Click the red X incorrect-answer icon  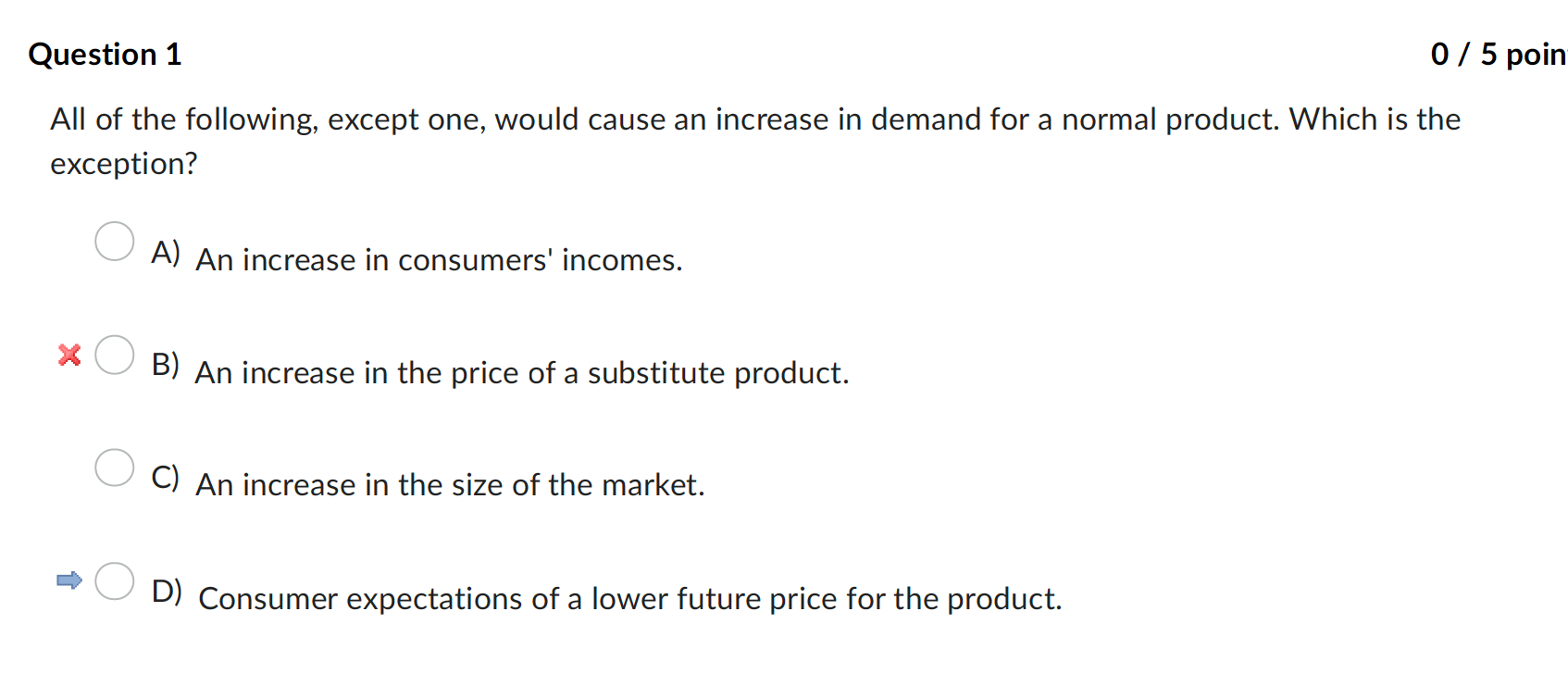(68, 356)
